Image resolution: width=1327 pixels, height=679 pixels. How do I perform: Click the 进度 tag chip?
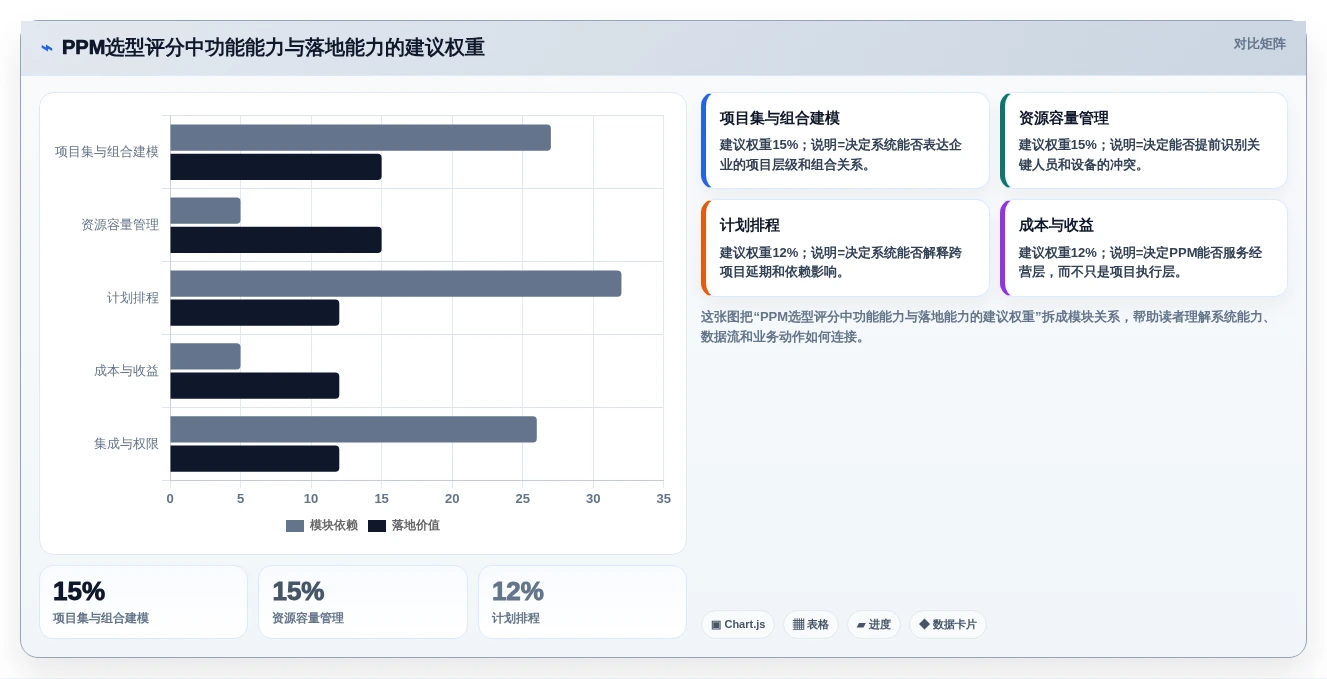pos(874,625)
